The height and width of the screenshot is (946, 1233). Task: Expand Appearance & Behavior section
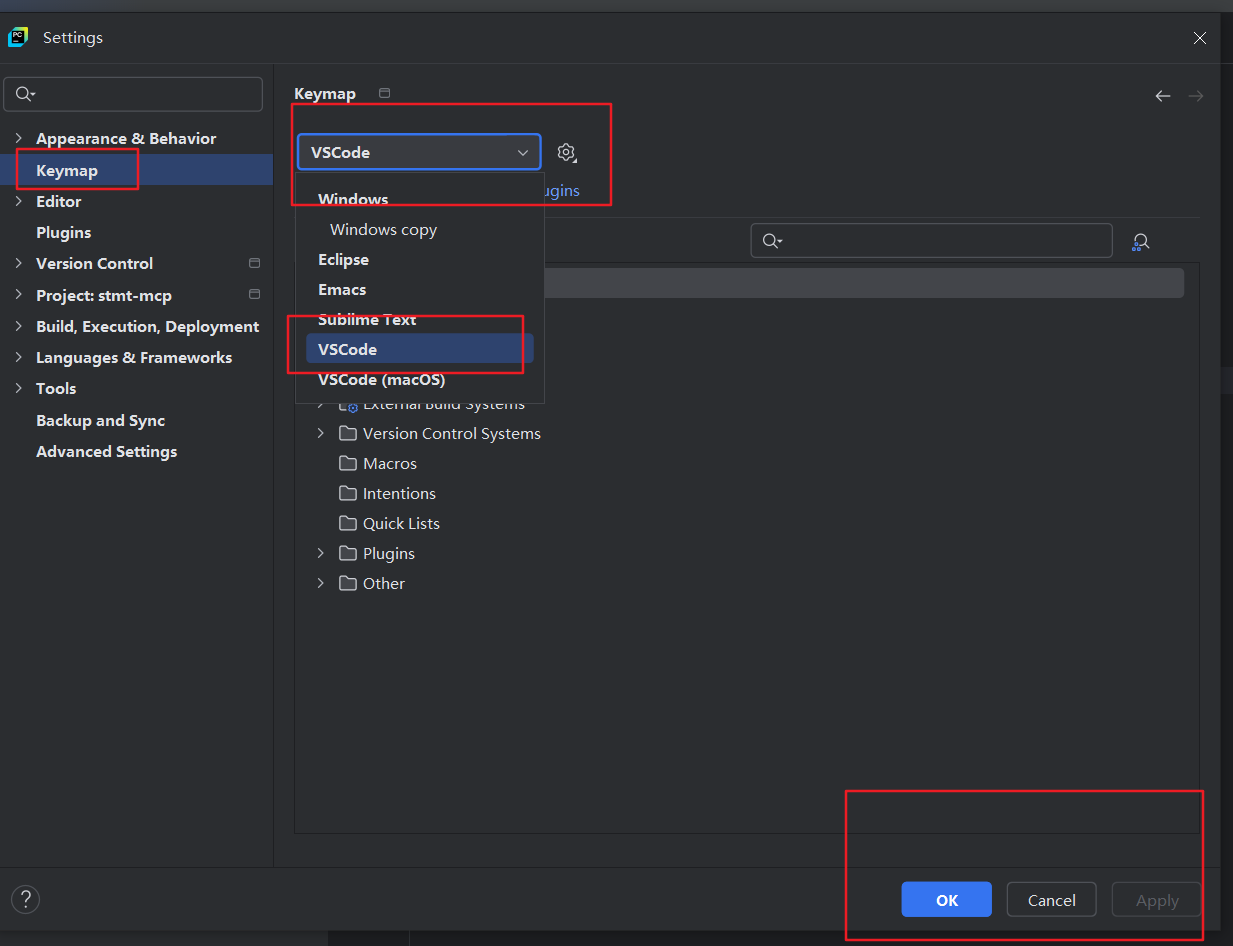click(18, 138)
